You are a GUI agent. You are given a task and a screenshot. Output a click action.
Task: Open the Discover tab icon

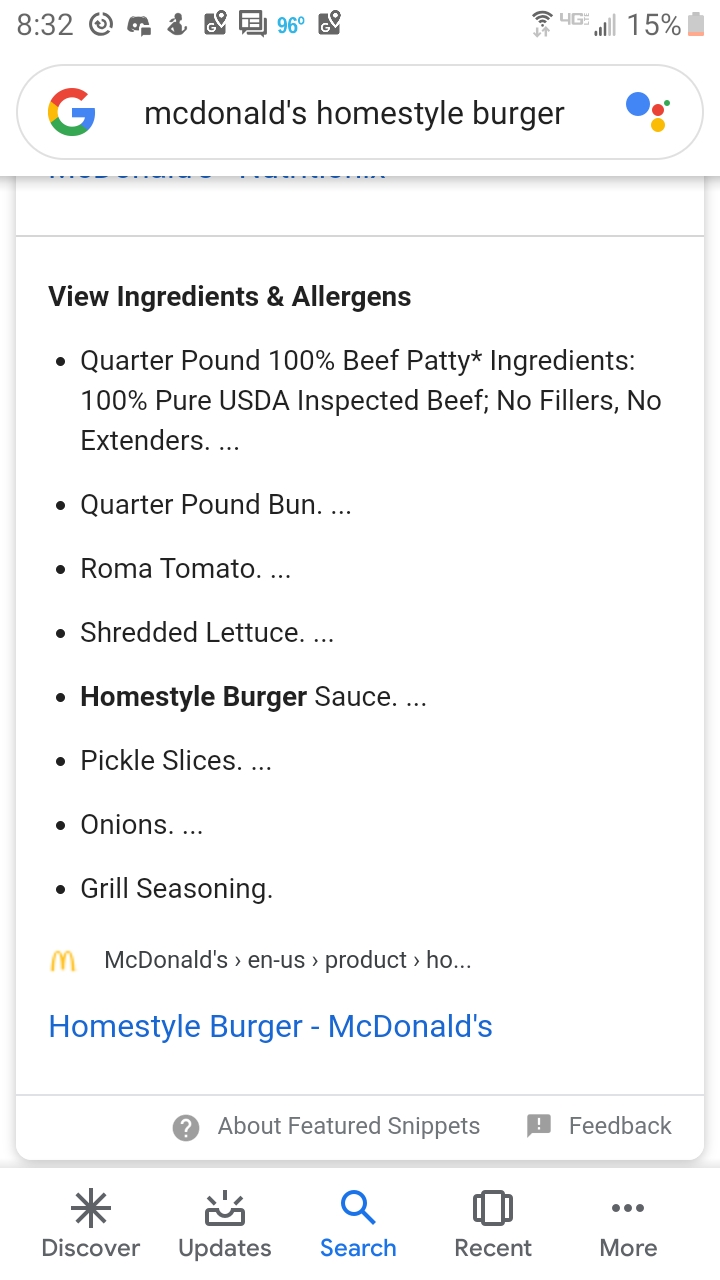point(91,1210)
